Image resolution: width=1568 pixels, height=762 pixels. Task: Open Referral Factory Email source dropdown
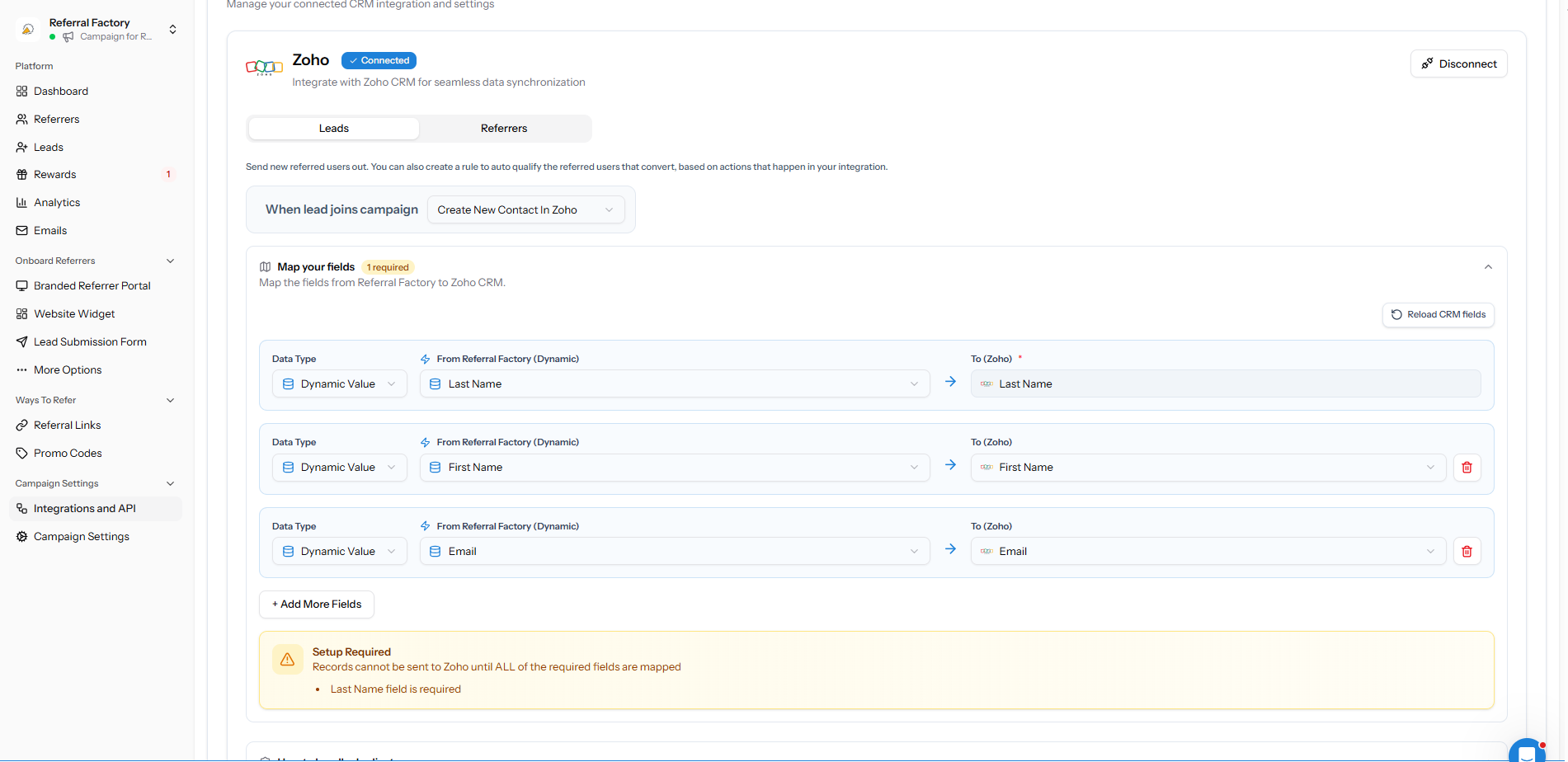pyautogui.click(x=675, y=552)
